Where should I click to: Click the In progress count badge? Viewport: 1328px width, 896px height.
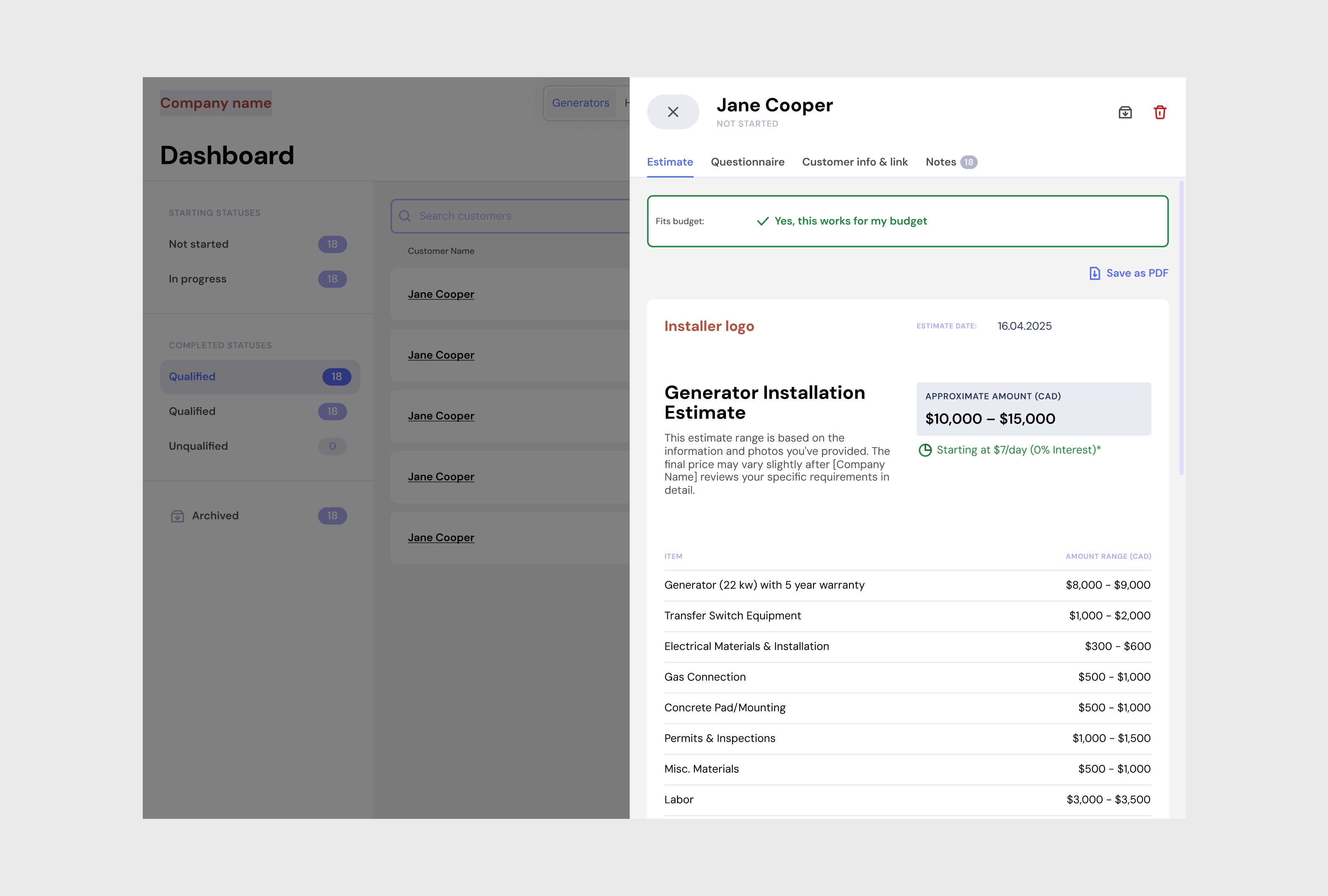point(332,279)
